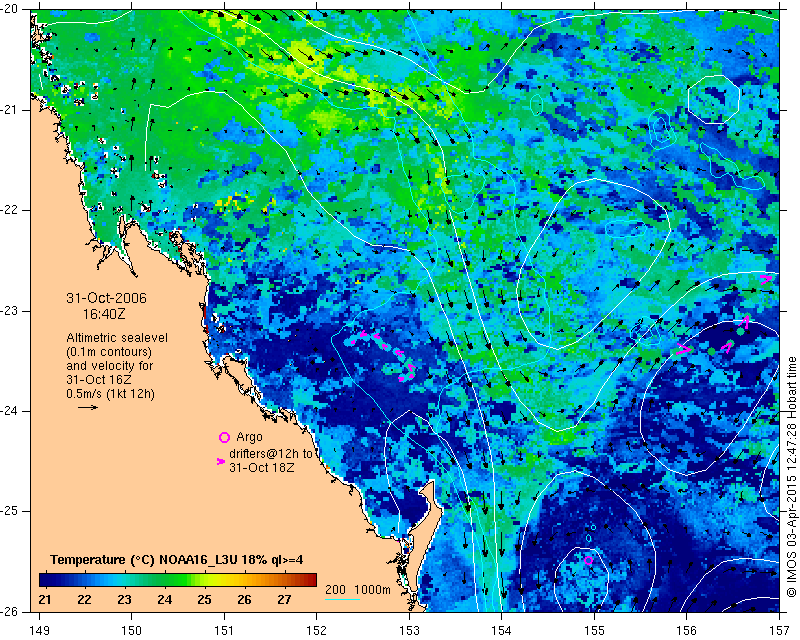Click the '200 1000m' depth legend text
Viewport: 800px width, 640px height.
pos(358,590)
